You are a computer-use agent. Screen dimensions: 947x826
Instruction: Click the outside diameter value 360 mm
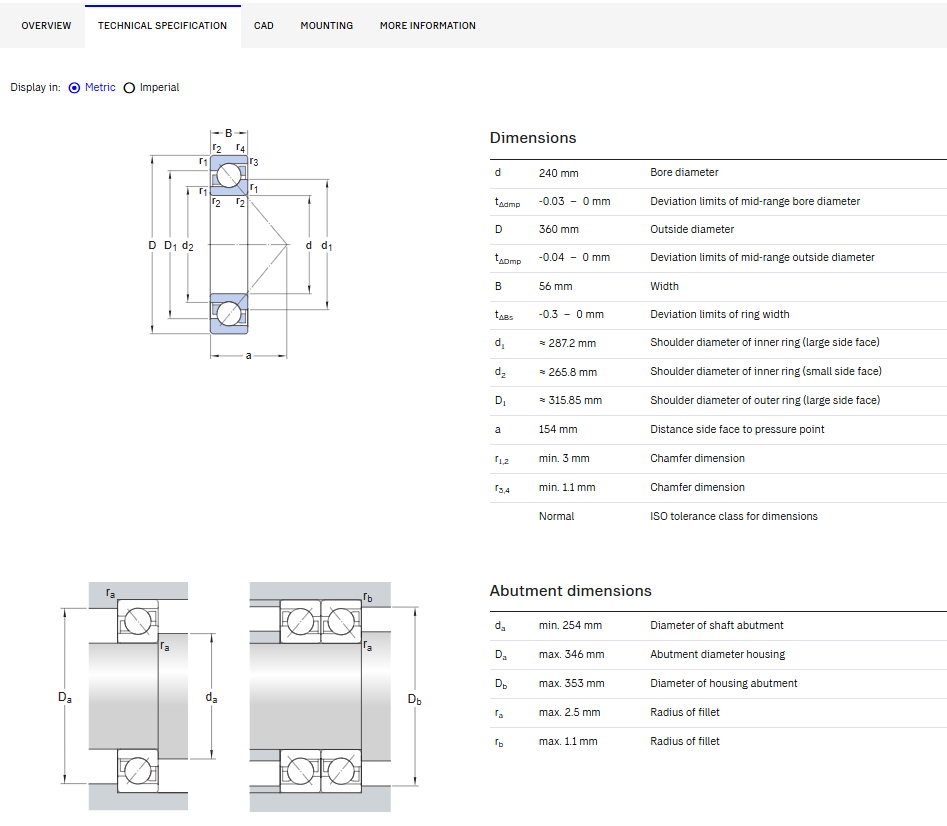click(x=559, y=229)
